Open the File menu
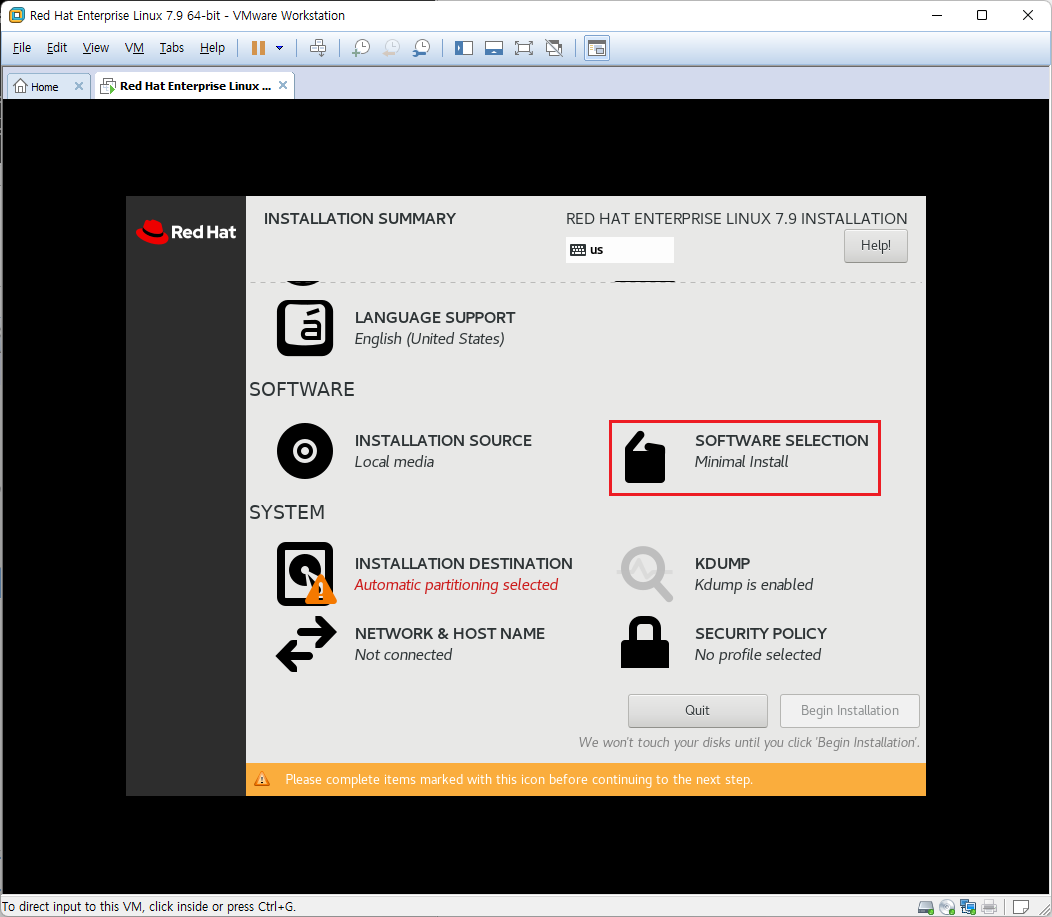 pos(21,48)
